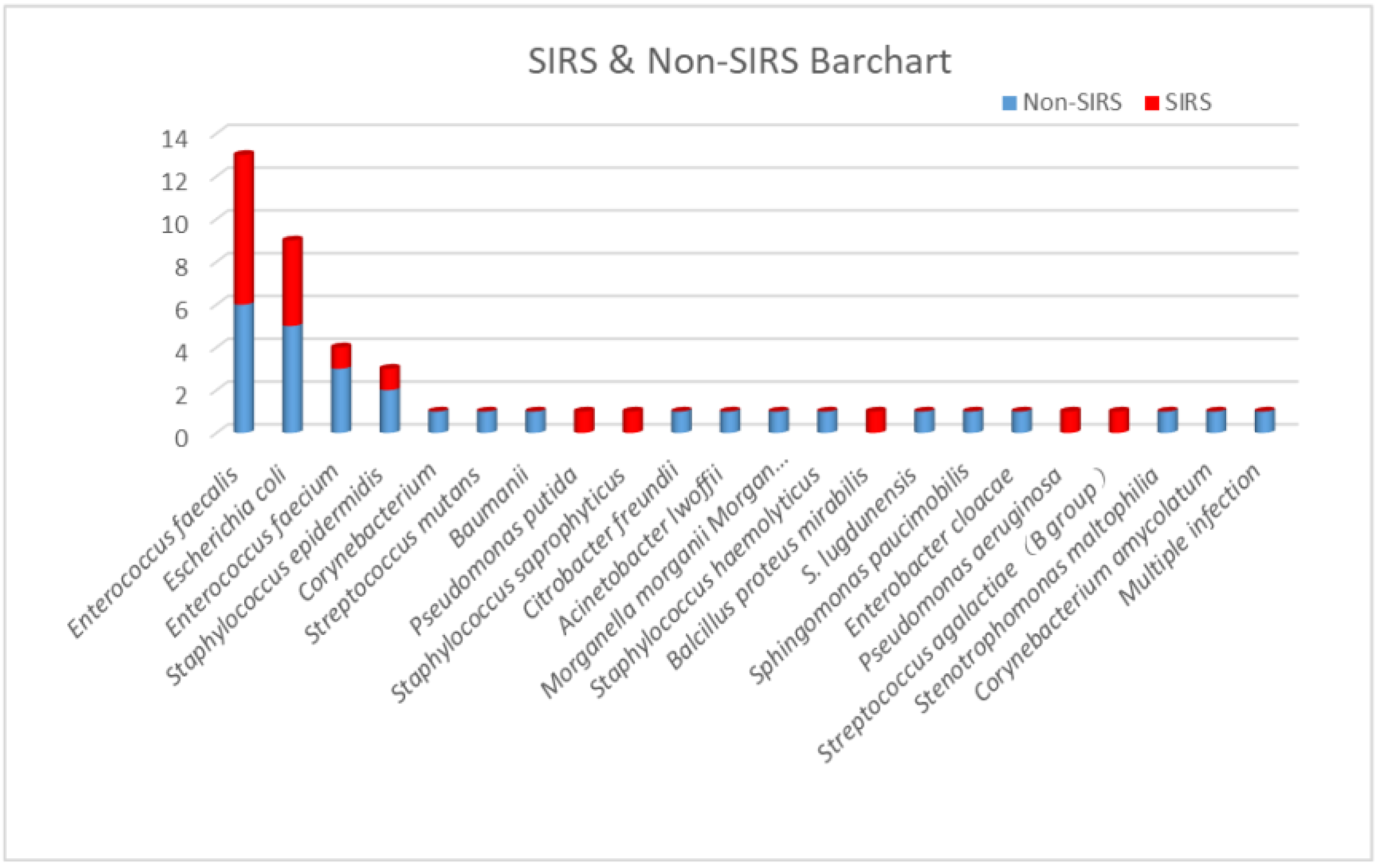Viewport: 1378px width, 868px height.
Task: Select the red Pseudomonas aeruginosa bar
Action: [1070, 421]
